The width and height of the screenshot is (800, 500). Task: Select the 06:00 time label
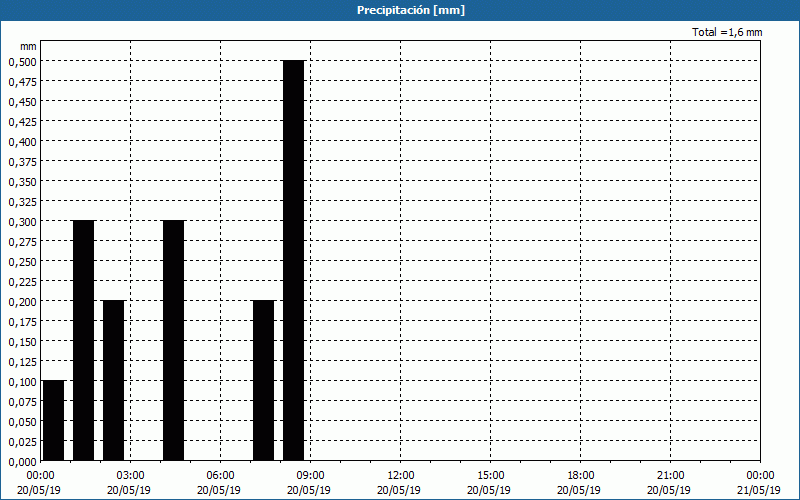pyautogui.click(x=220, y=476)
